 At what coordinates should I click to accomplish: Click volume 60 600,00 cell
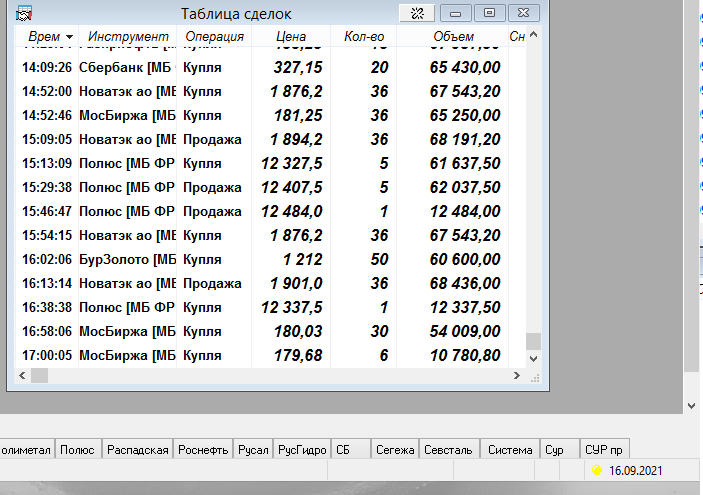[465, 259]
